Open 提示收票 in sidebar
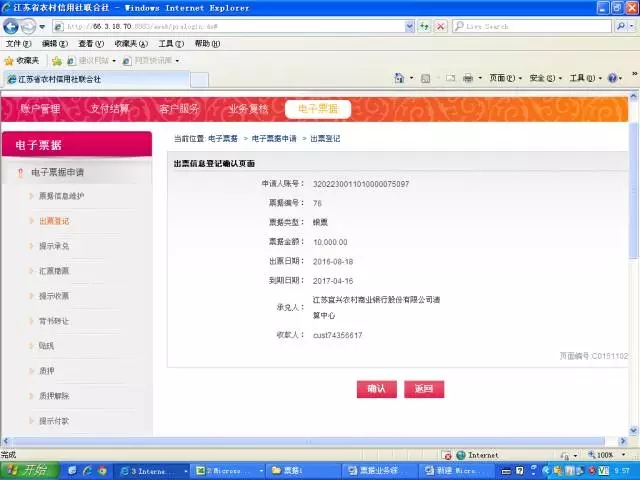This screenshot has width=640, height=480. pyautogui.click(x=54, y=296)
